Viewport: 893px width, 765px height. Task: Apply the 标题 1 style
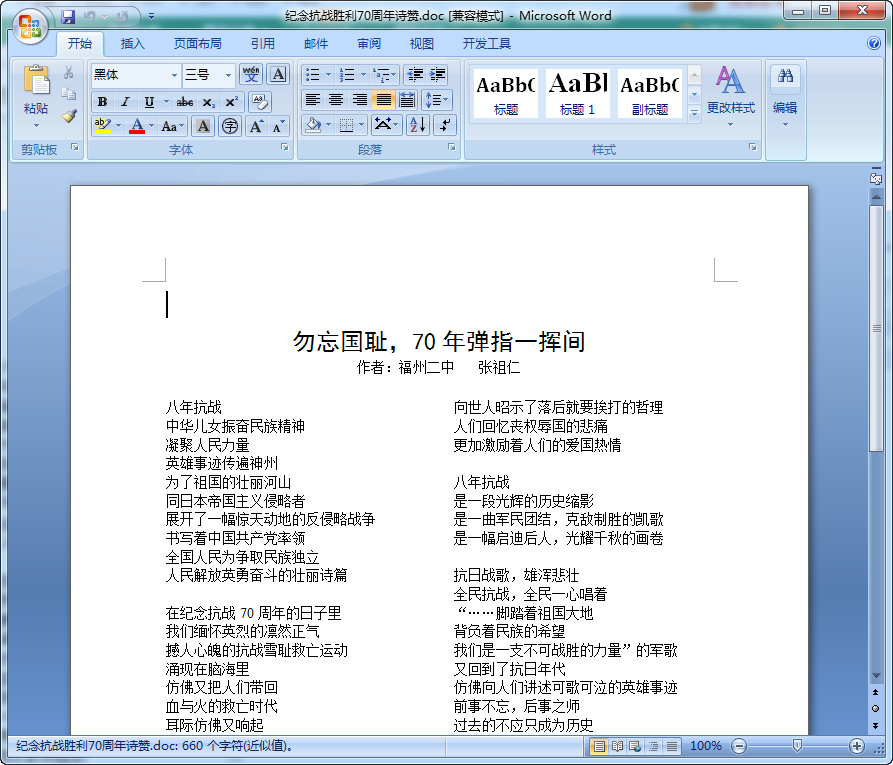click(577, 92)
